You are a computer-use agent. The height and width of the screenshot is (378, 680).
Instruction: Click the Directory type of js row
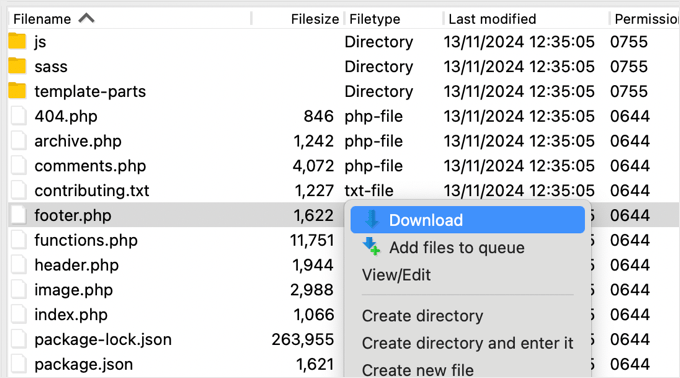point(379,42)
